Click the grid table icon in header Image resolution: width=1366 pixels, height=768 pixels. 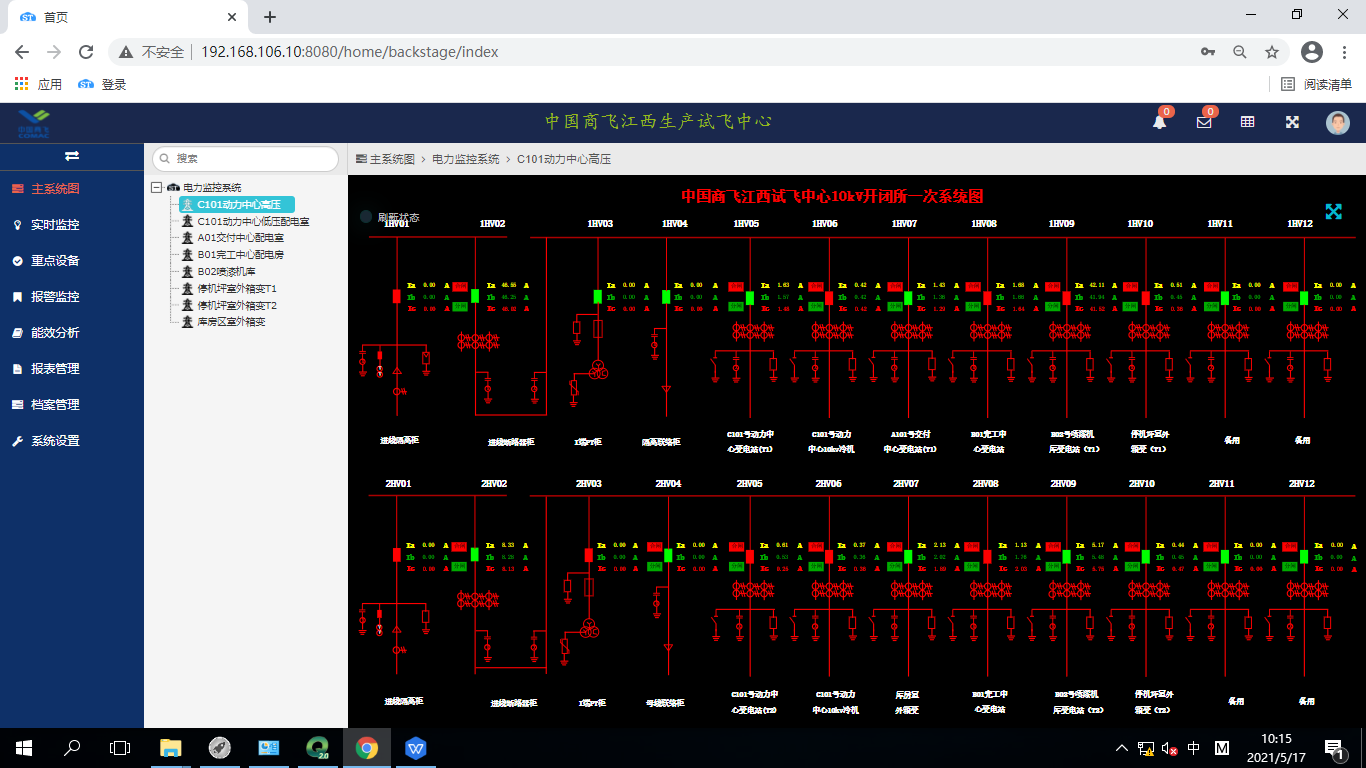(1248, 122)
